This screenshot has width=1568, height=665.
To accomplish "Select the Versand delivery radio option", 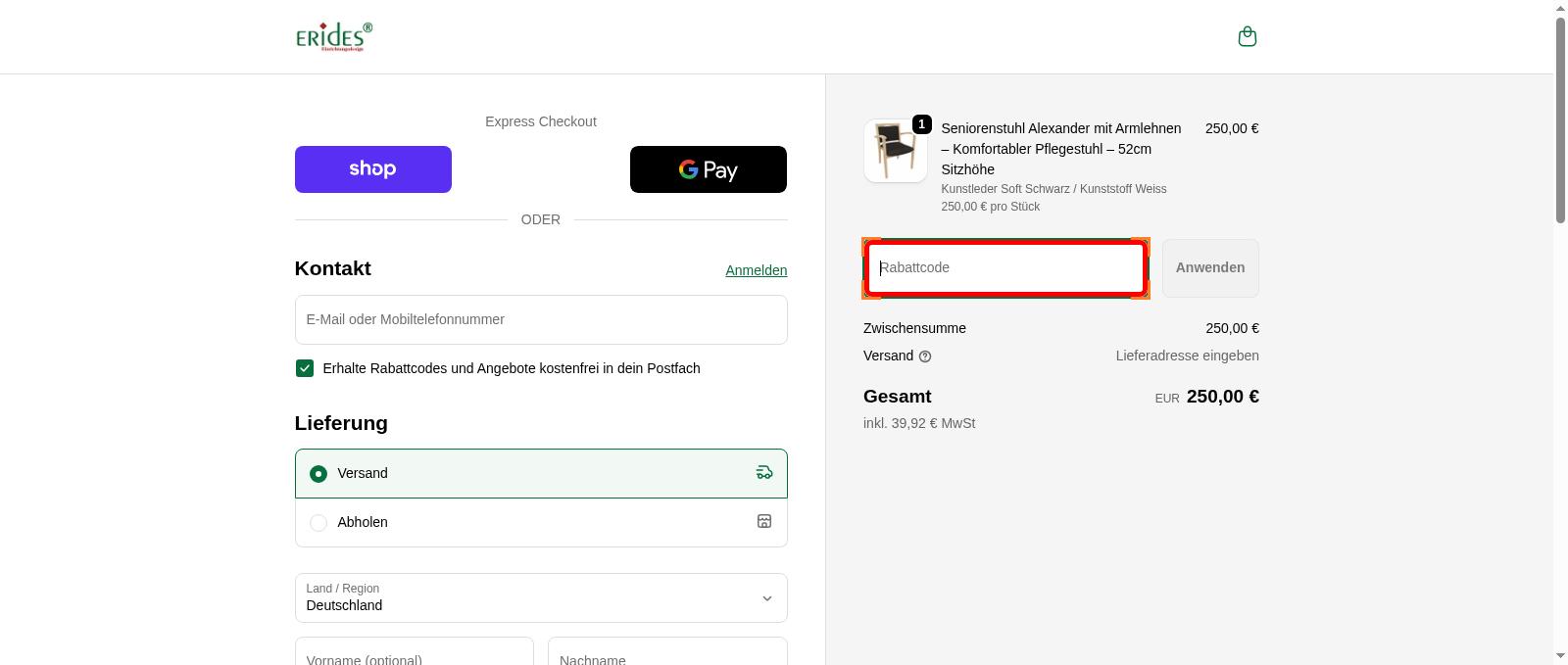I will pos(318,474).
